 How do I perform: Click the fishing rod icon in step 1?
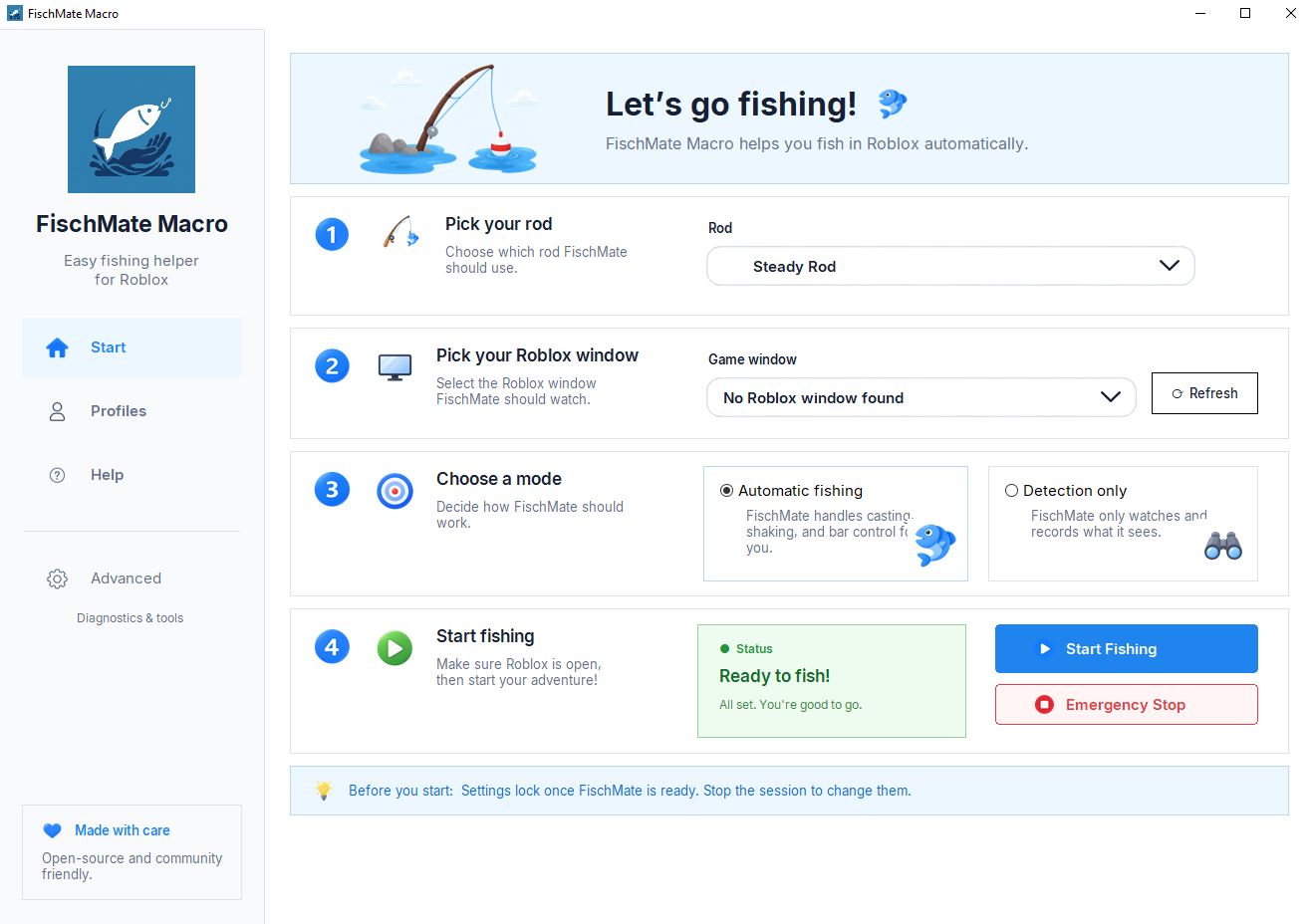point(400,232)
